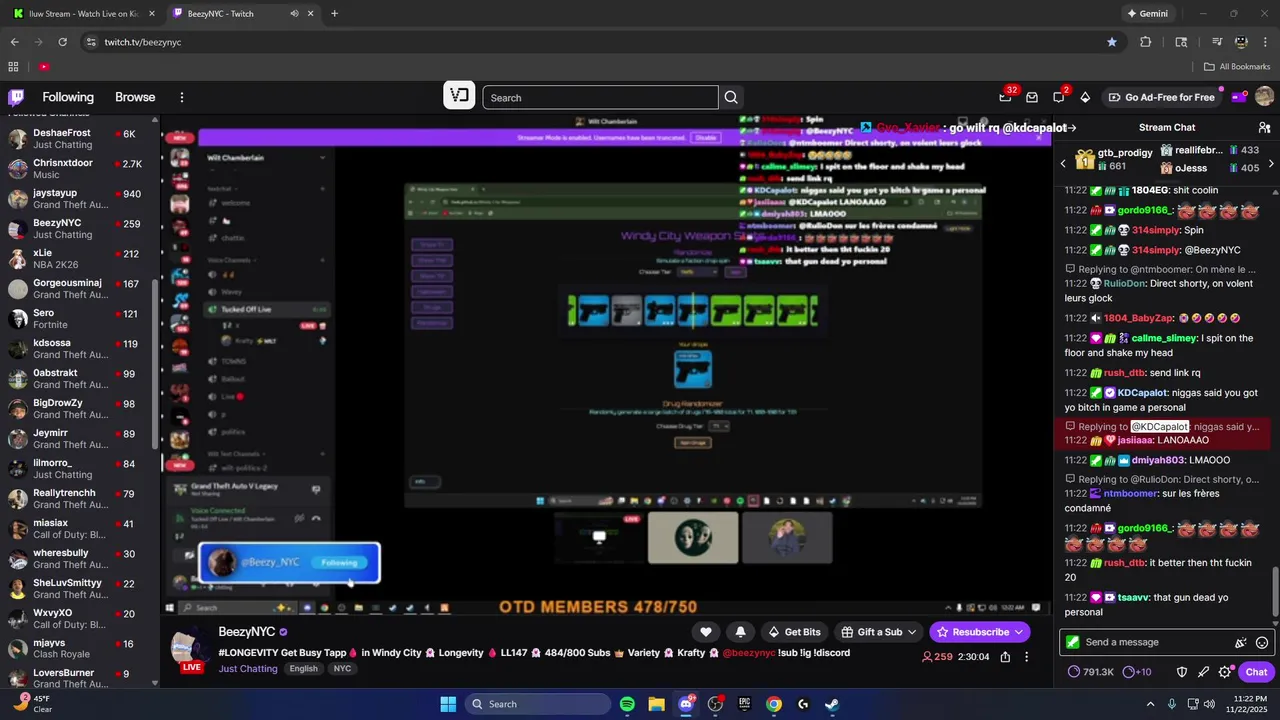Viewport: 1280px width, 720px height.
Task: Open the Twitch notifications inbox with 32 badge
Action: pos(1005,97)
